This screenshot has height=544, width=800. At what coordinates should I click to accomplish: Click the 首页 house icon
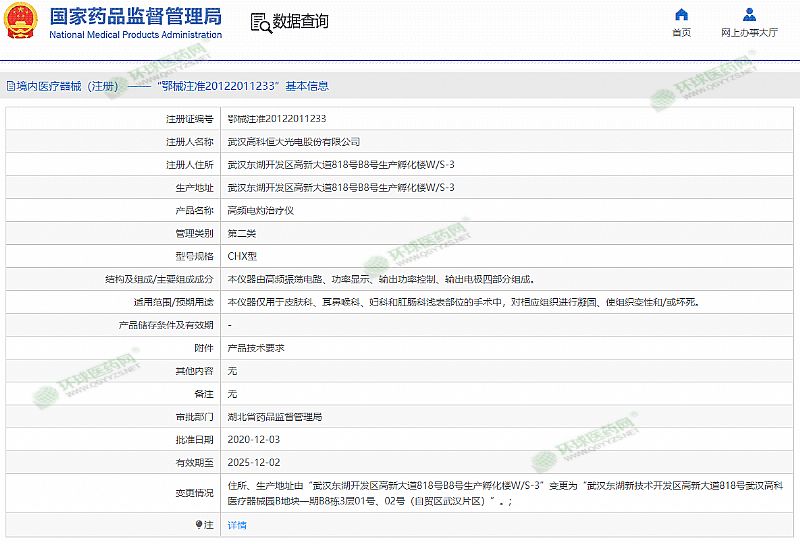click(681, 15)
